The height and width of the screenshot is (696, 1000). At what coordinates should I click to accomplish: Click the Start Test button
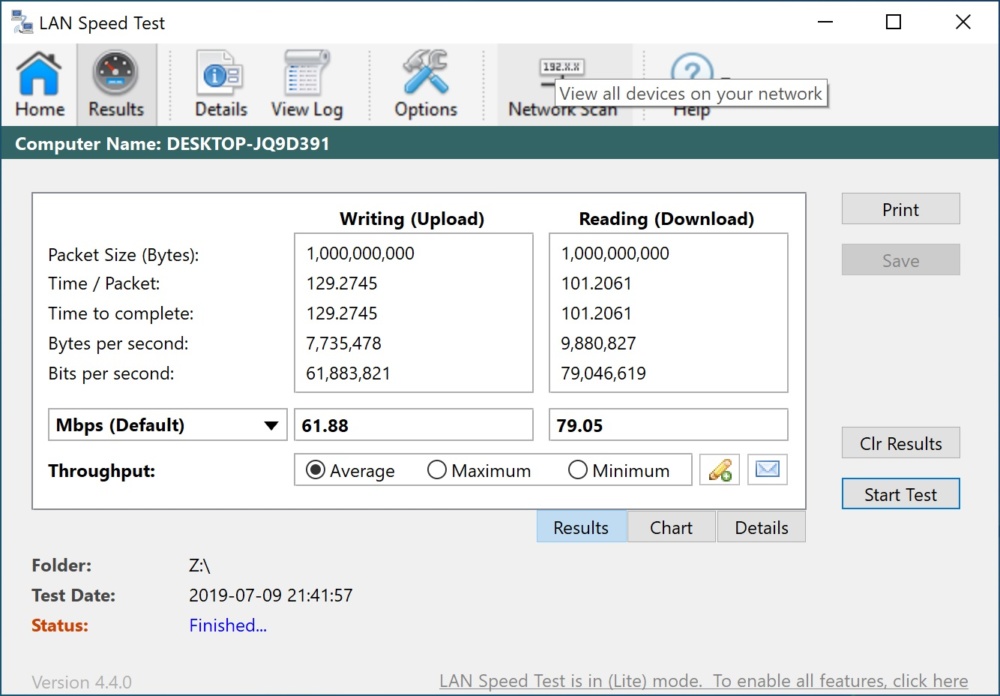(901, 494)
